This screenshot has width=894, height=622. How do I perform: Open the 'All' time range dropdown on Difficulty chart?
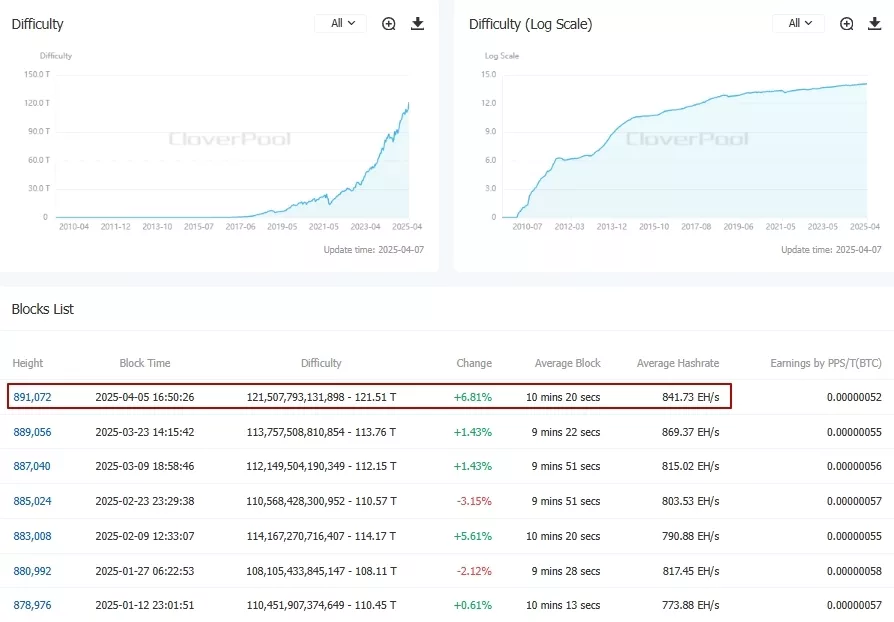click(x=340, y=23)
